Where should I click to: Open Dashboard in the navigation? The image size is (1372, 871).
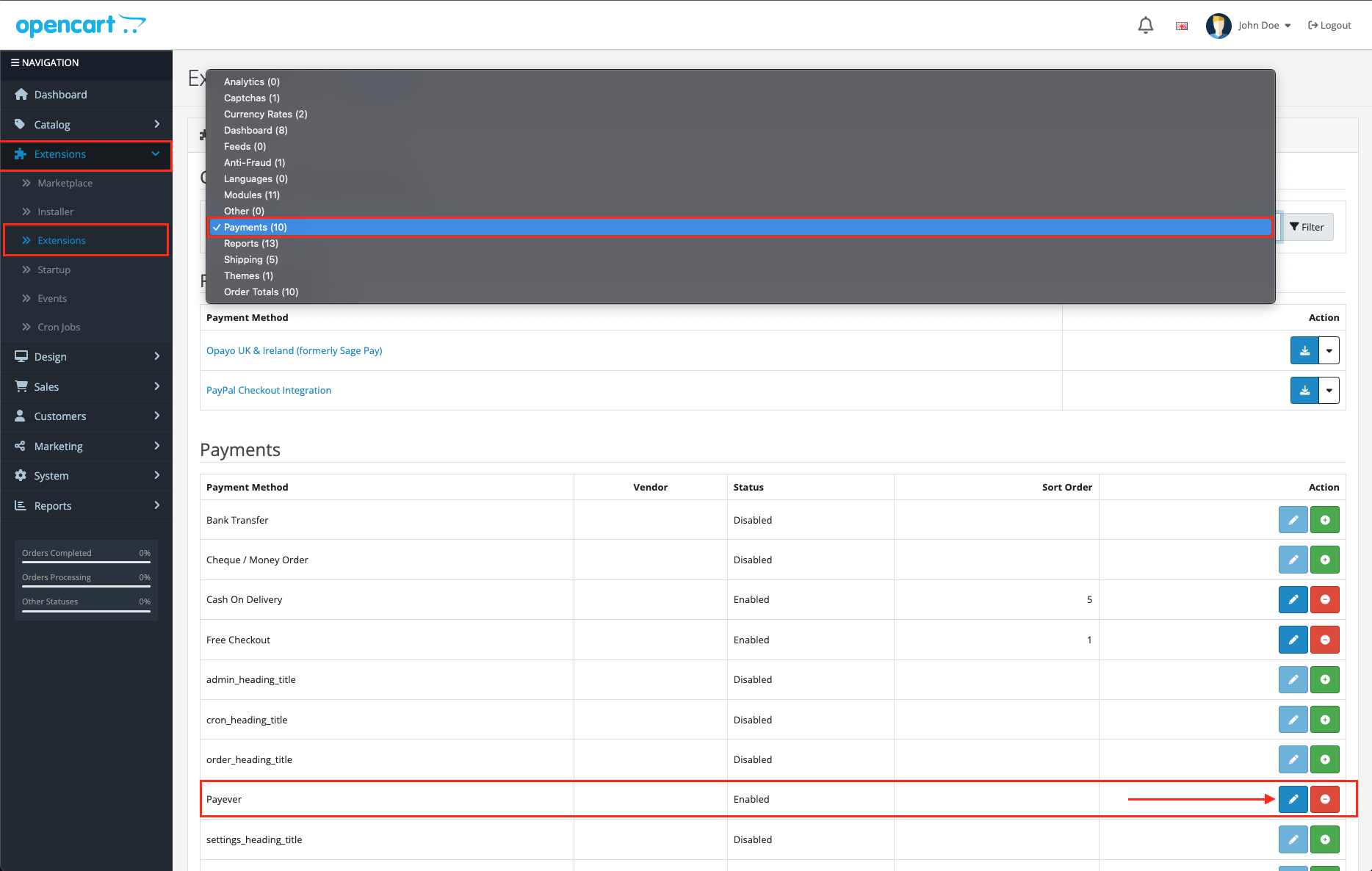click(86, 95)
